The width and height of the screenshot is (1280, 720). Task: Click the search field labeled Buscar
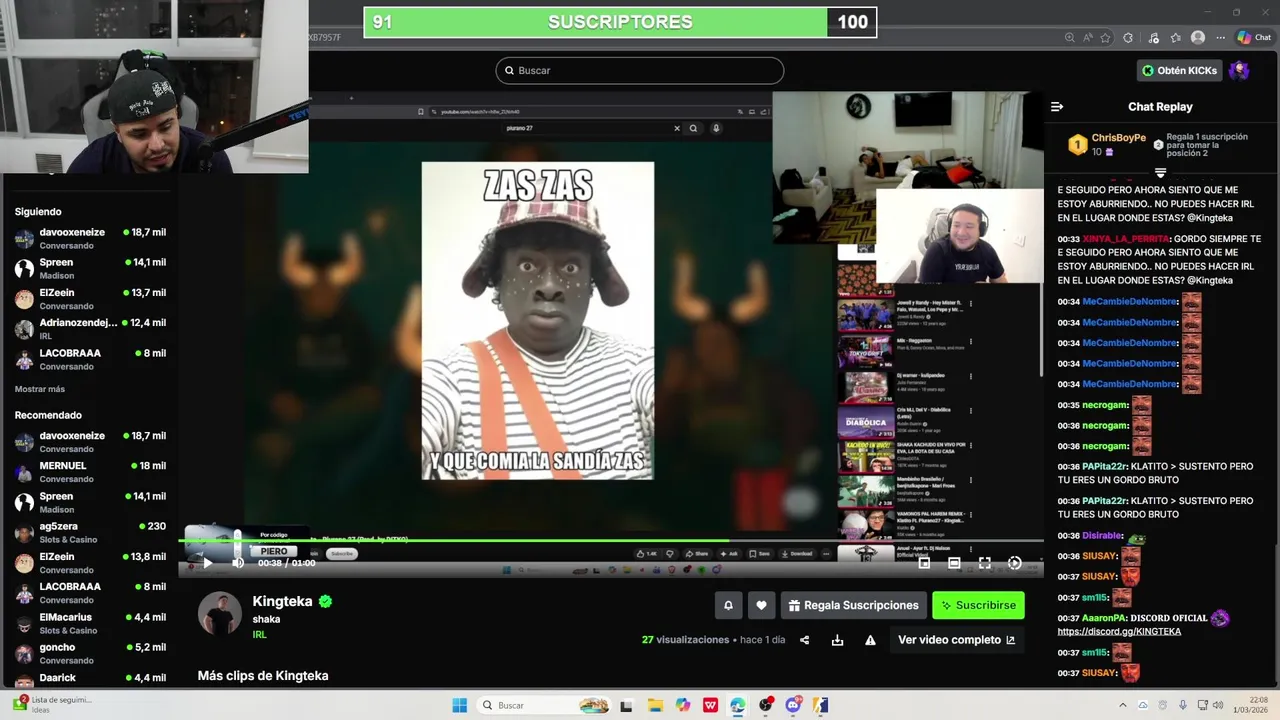[639, 70]
